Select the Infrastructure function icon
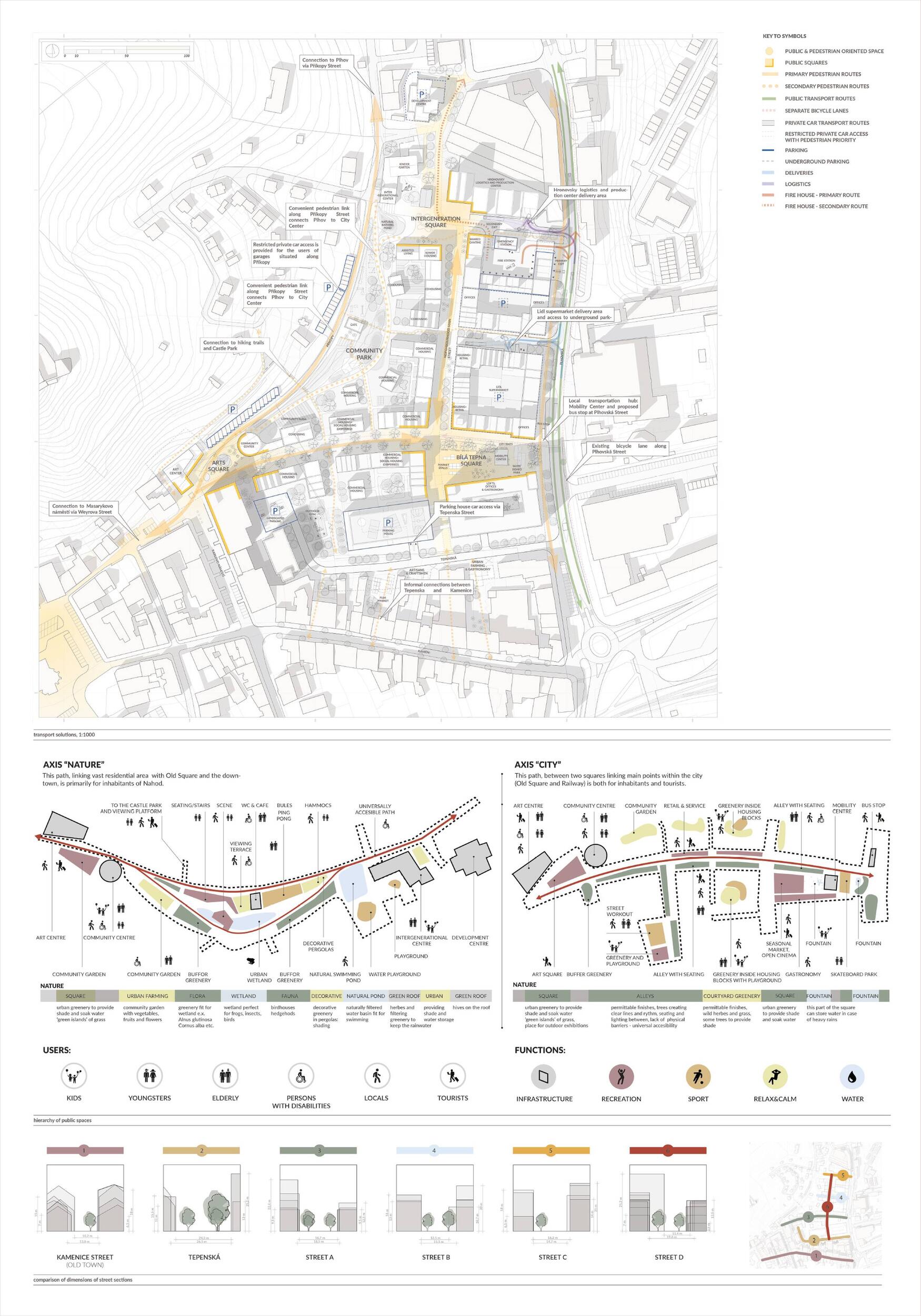This screenshot has height=1316, width=921. [543, 1076]
